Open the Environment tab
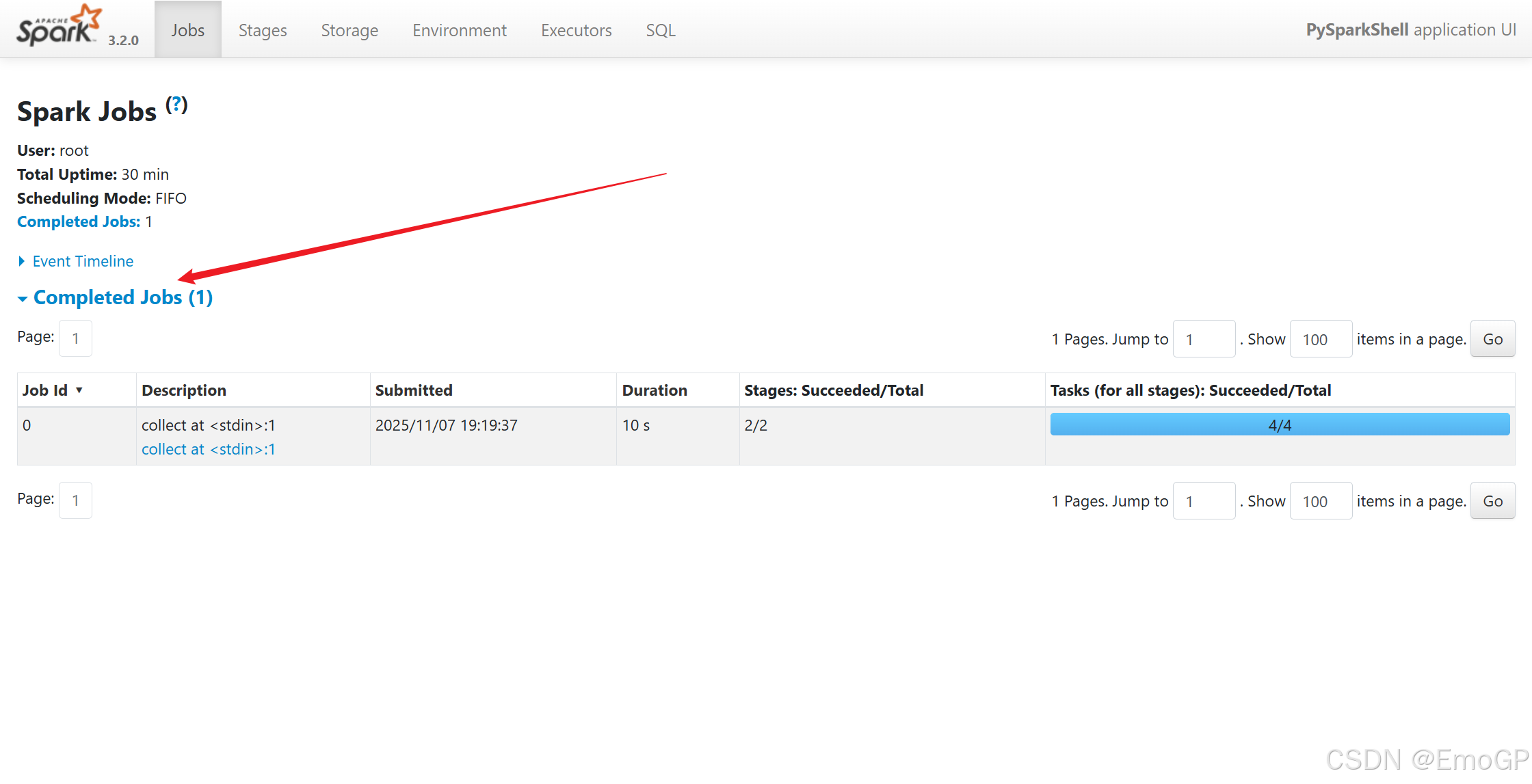Screen dimensions: 1532x784 coord(460,30)
